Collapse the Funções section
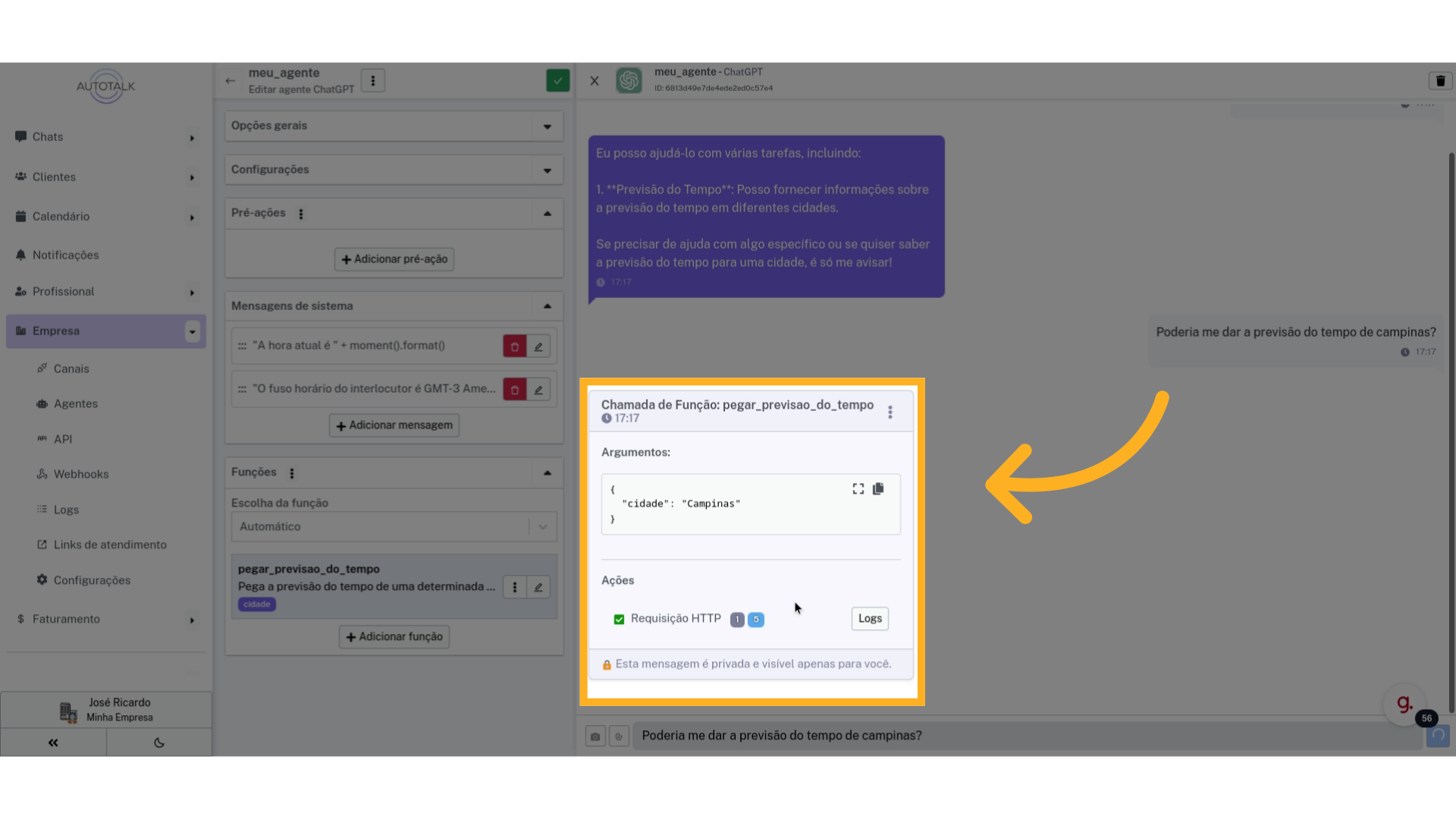1456x819 pixels. coord(548,473)
